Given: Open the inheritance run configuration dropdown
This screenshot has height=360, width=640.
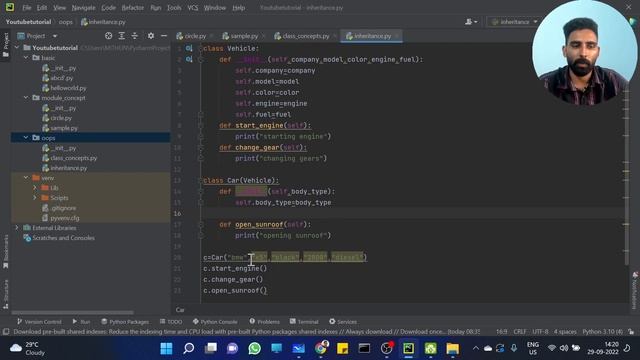Looking at the screenshot, I should tap(514, 22).
